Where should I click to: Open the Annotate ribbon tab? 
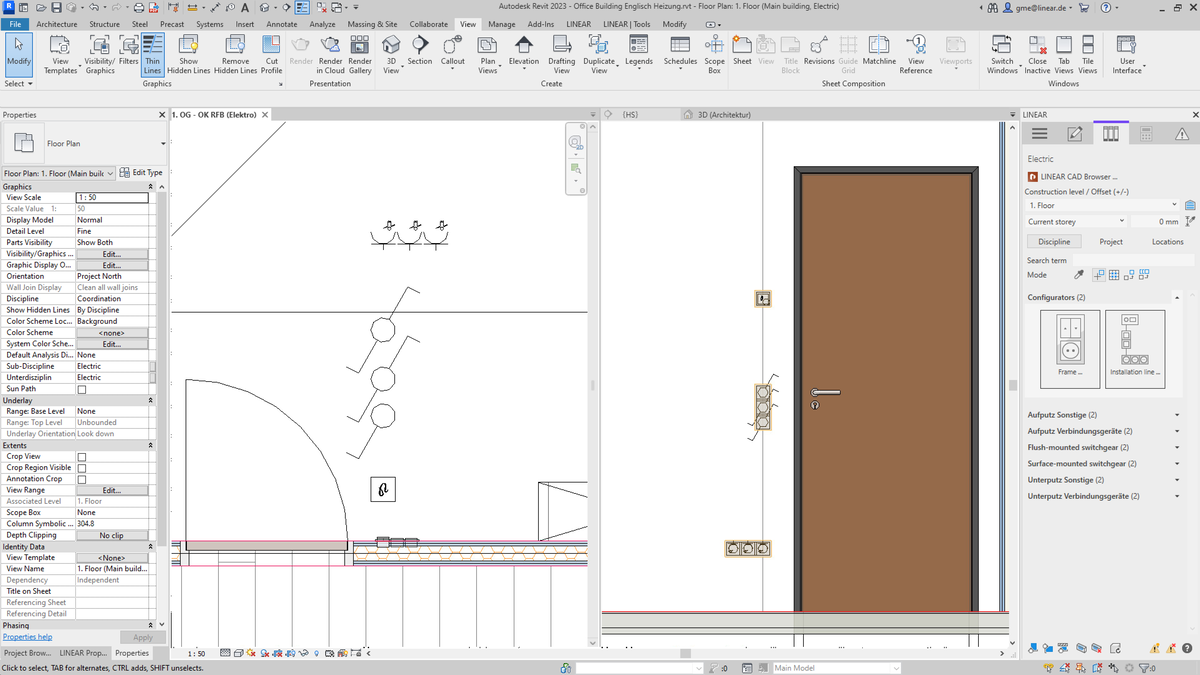click(282, 24)
